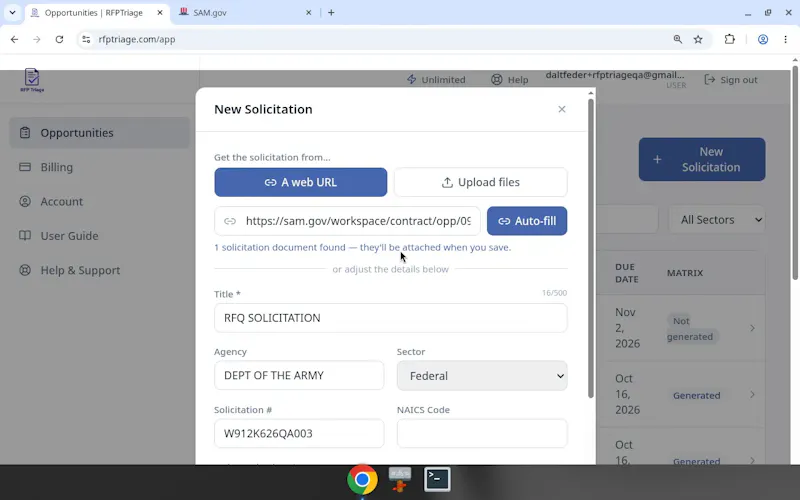Click the Sign out button

pos(731,80)
